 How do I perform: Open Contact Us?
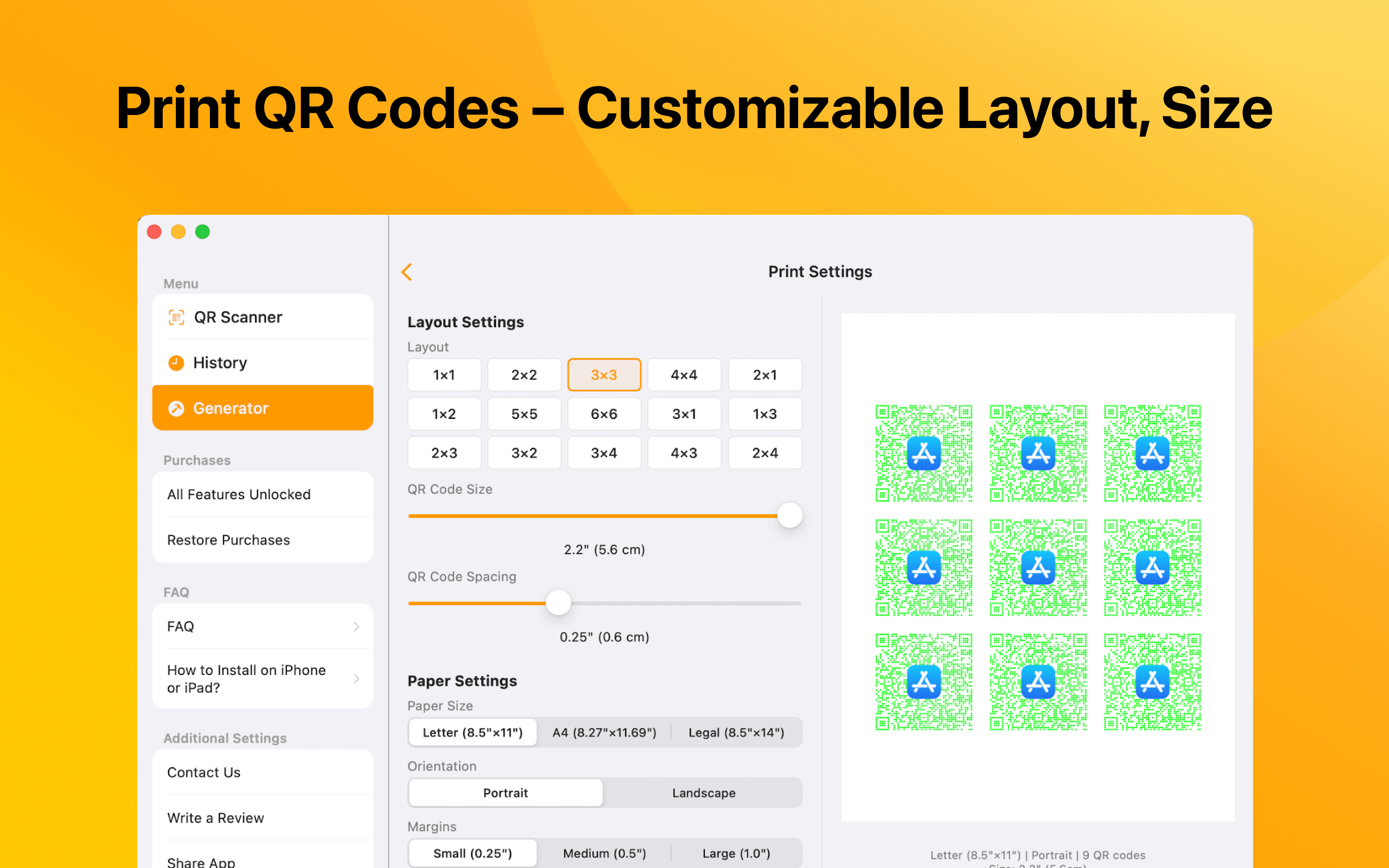click(x=204, y=773)
